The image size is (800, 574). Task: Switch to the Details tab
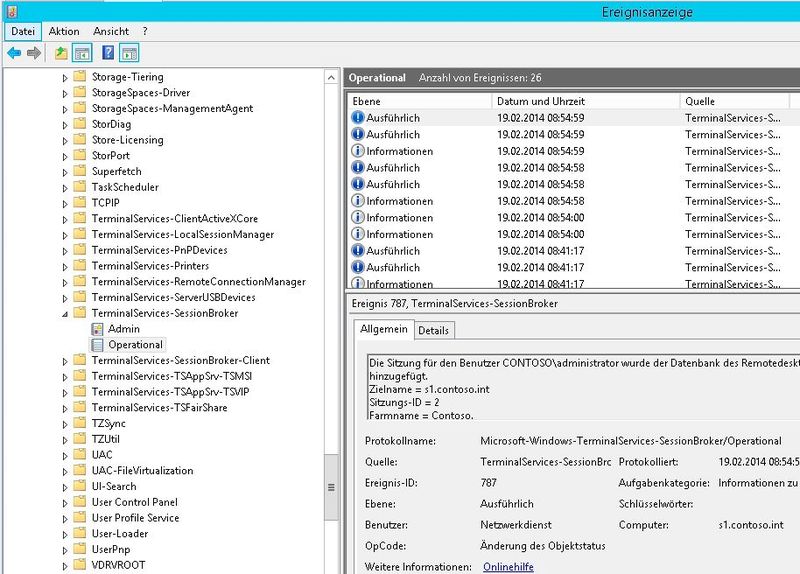coord(433,331)
